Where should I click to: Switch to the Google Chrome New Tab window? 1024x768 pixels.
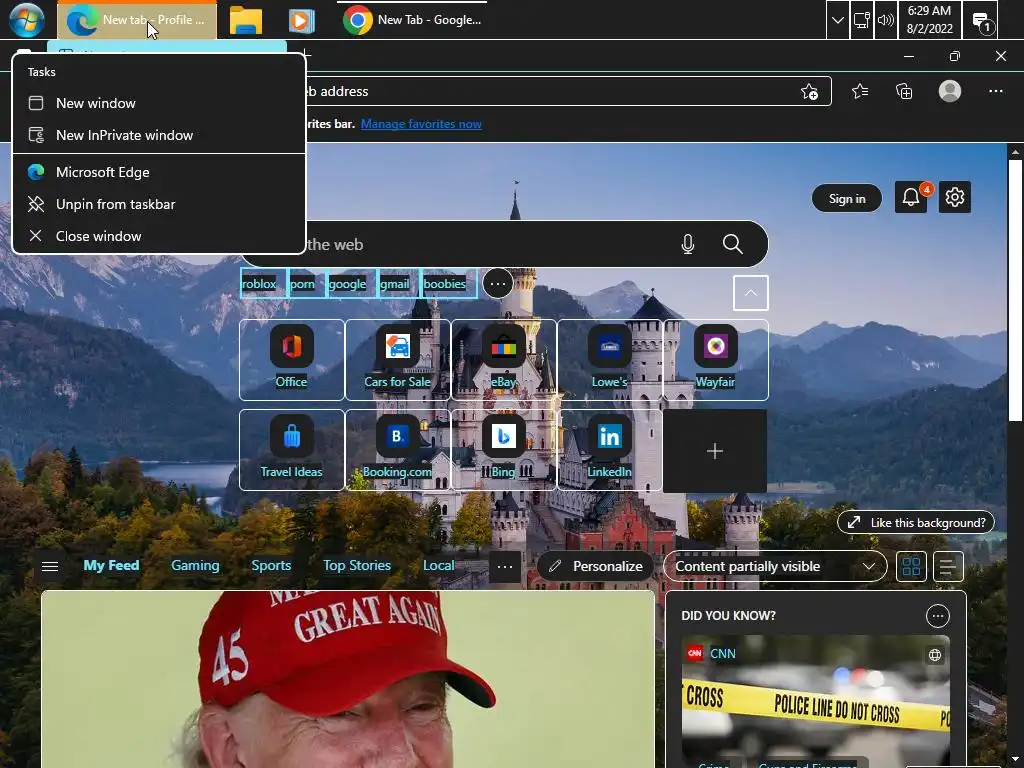click(413, 20)
